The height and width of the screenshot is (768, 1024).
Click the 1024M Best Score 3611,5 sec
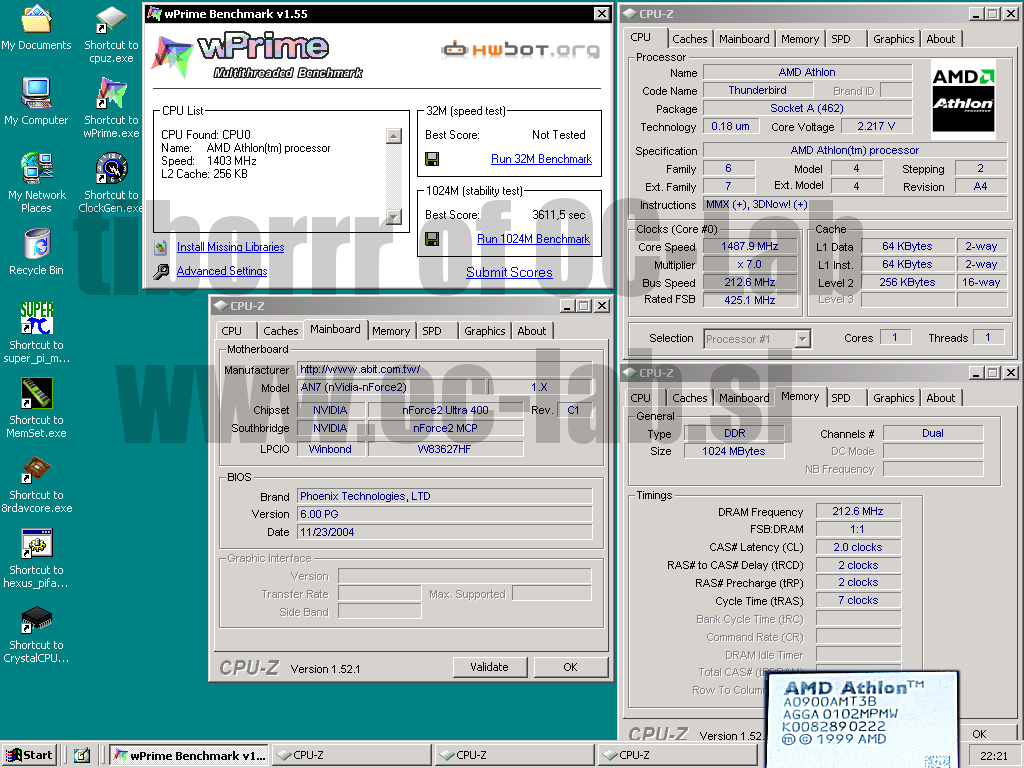(x=558, y=215)
